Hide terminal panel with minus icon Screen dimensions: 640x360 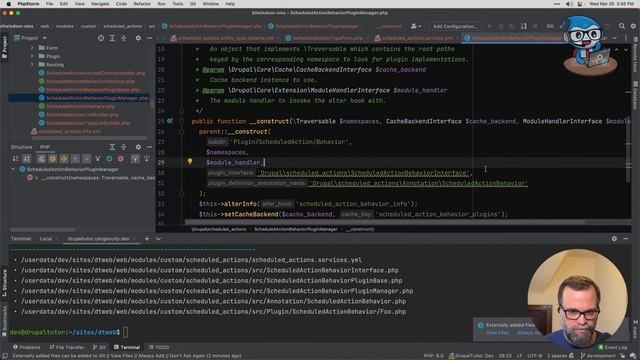point(626,239)
